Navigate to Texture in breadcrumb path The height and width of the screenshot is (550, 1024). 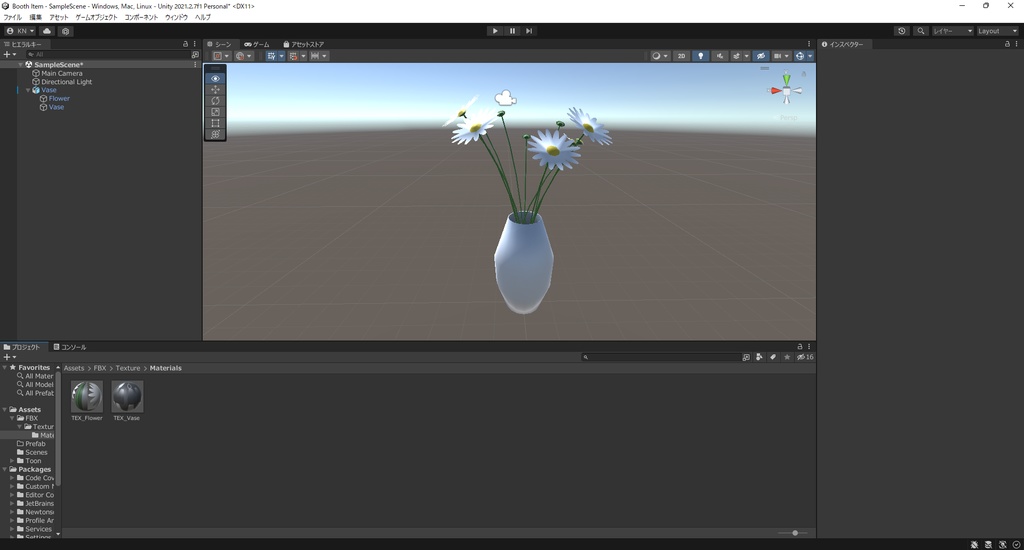(128, 368)
